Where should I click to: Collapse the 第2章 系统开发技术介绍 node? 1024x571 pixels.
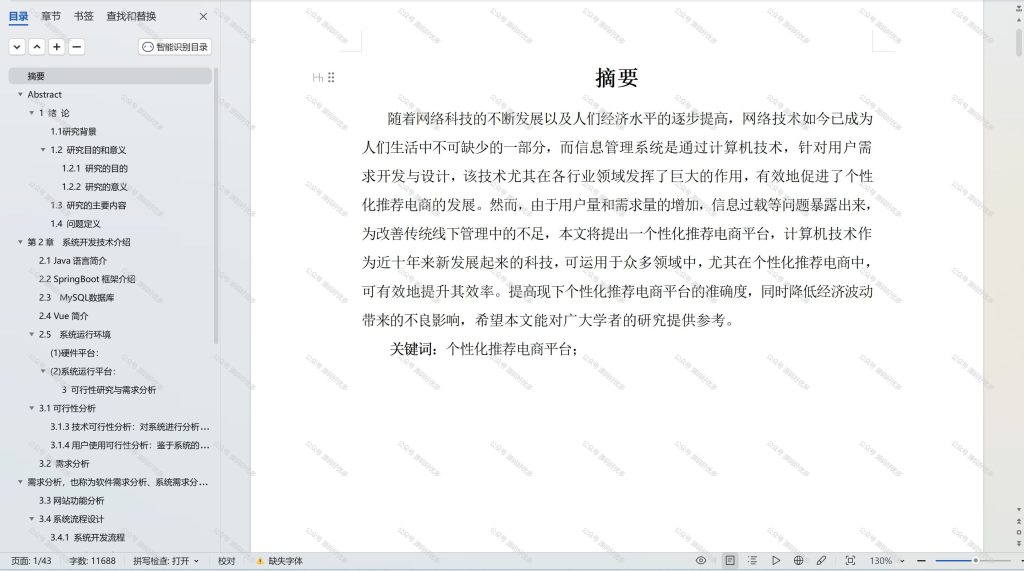(x=20, y=242)
